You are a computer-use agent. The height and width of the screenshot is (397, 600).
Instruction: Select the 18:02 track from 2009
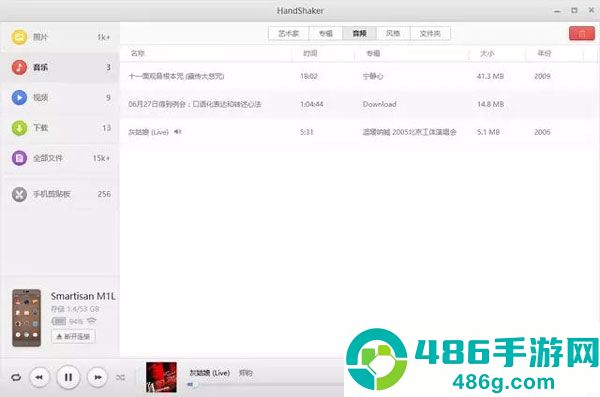click(359, 76)
